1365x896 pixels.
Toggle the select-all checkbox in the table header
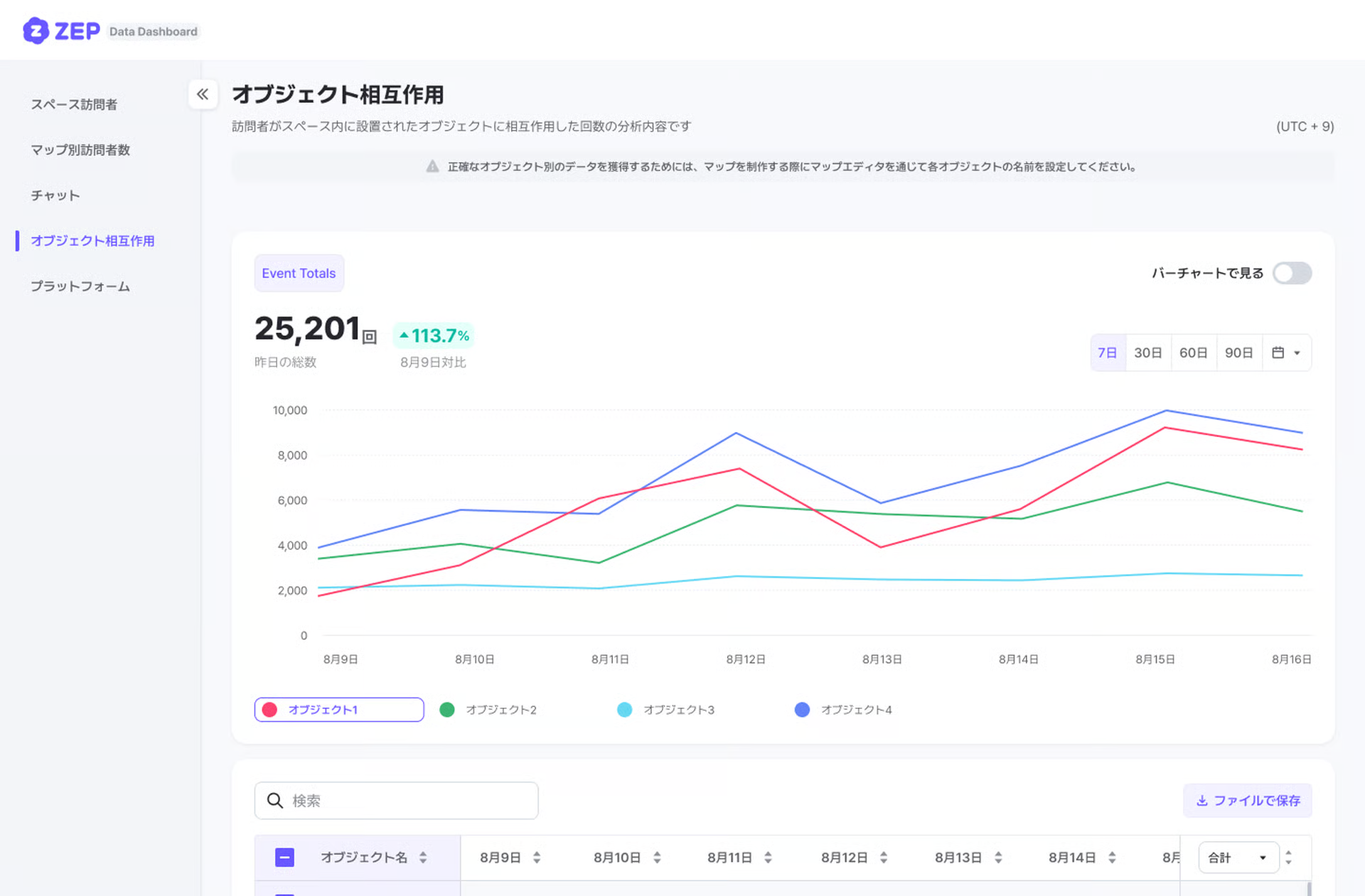point(284,858)
